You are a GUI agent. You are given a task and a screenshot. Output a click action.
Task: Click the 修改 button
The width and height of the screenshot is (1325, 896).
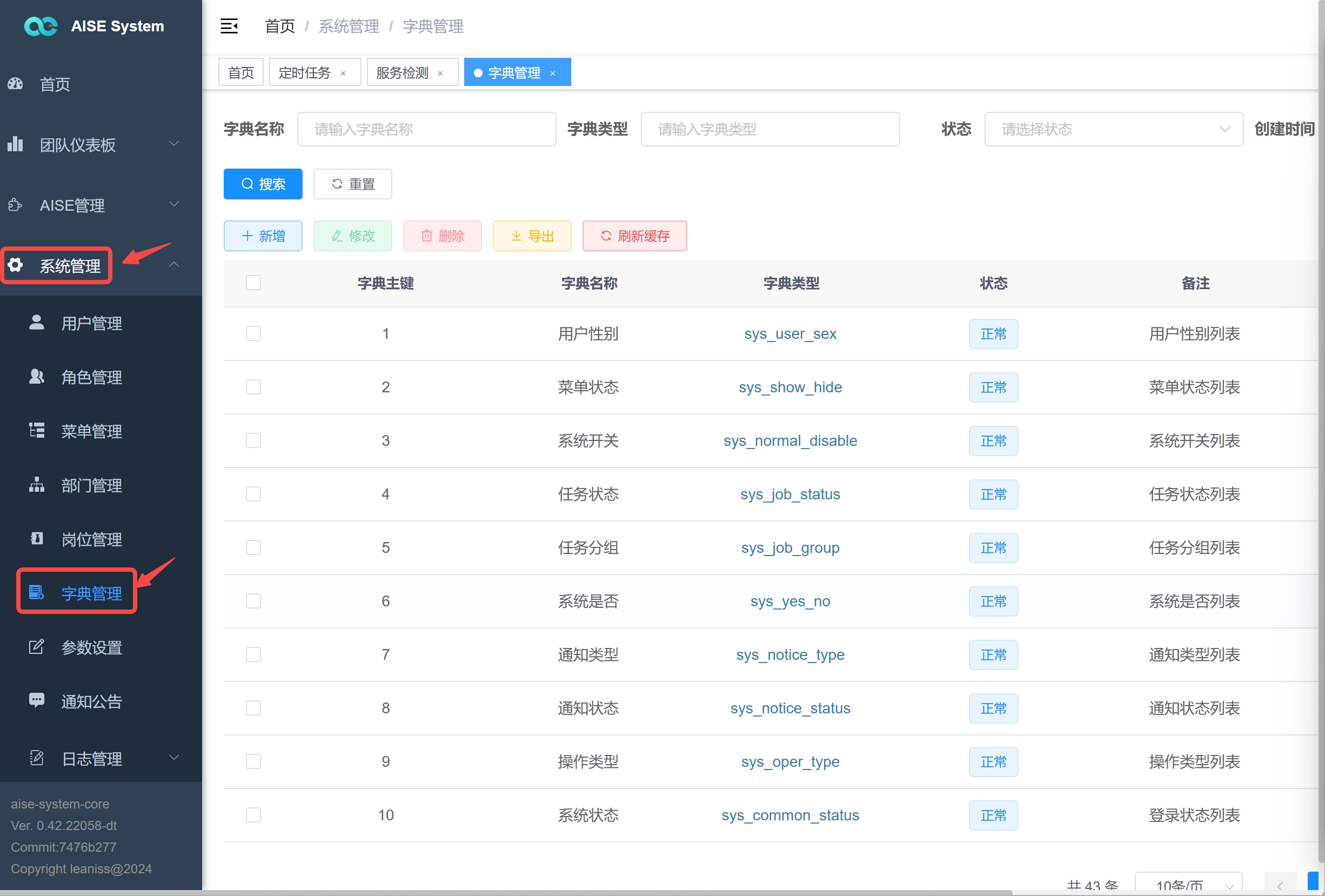coord(353,236)
